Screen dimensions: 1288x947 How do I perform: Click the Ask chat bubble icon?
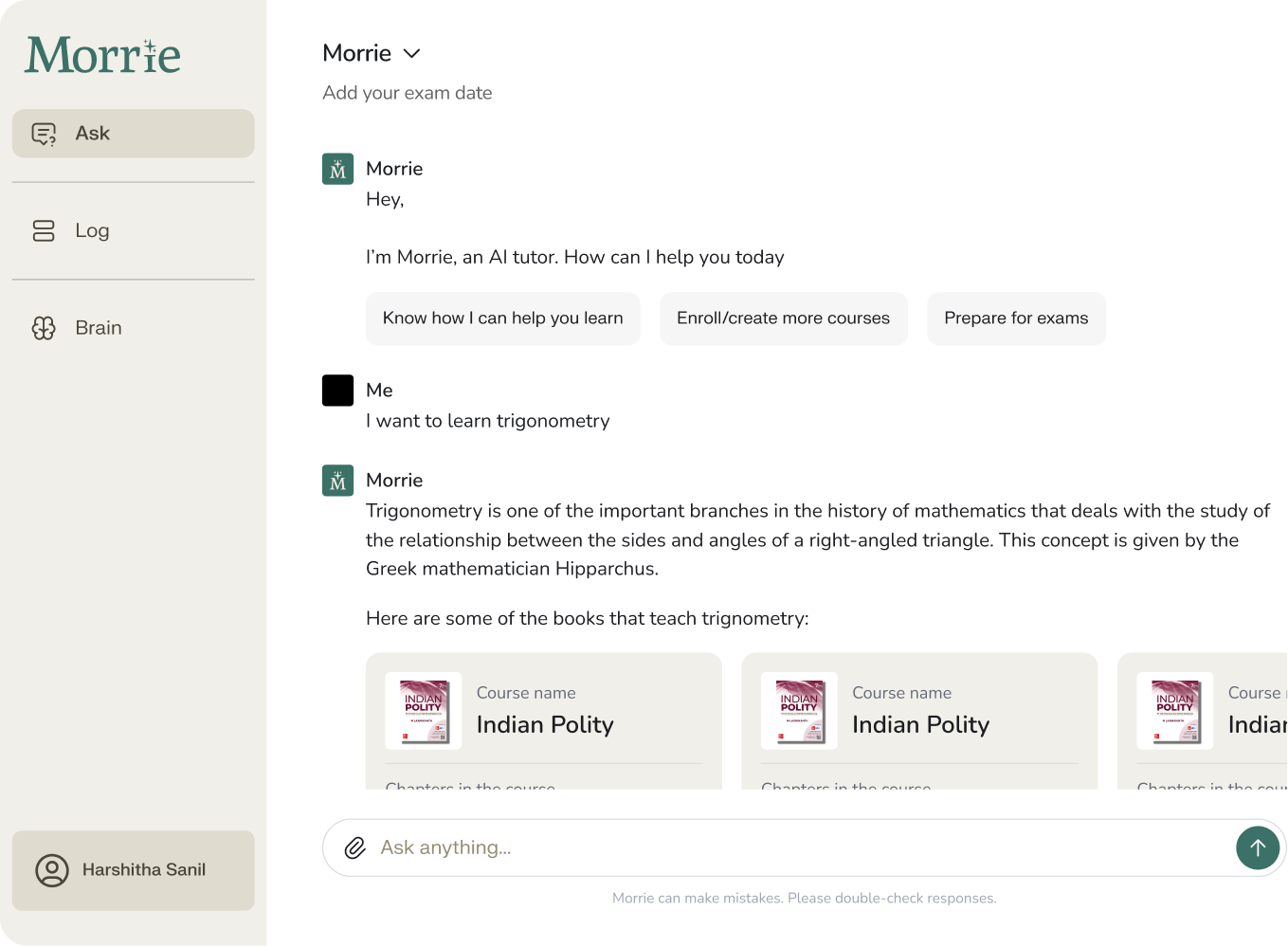point(44,134)
